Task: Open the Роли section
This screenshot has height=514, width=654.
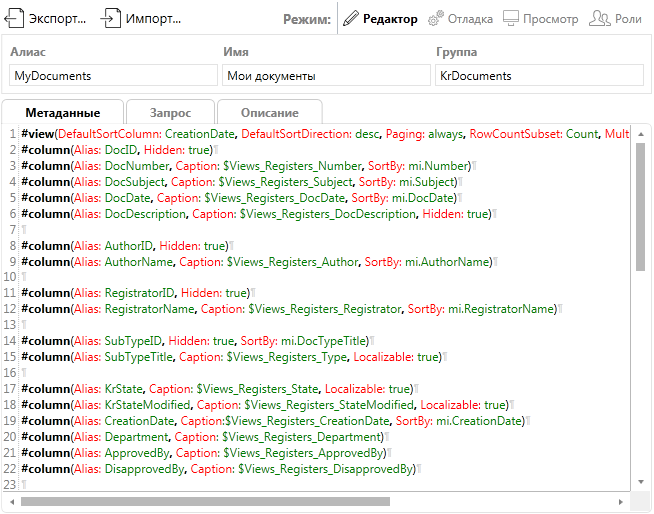Action: click(x=628, y=19)
